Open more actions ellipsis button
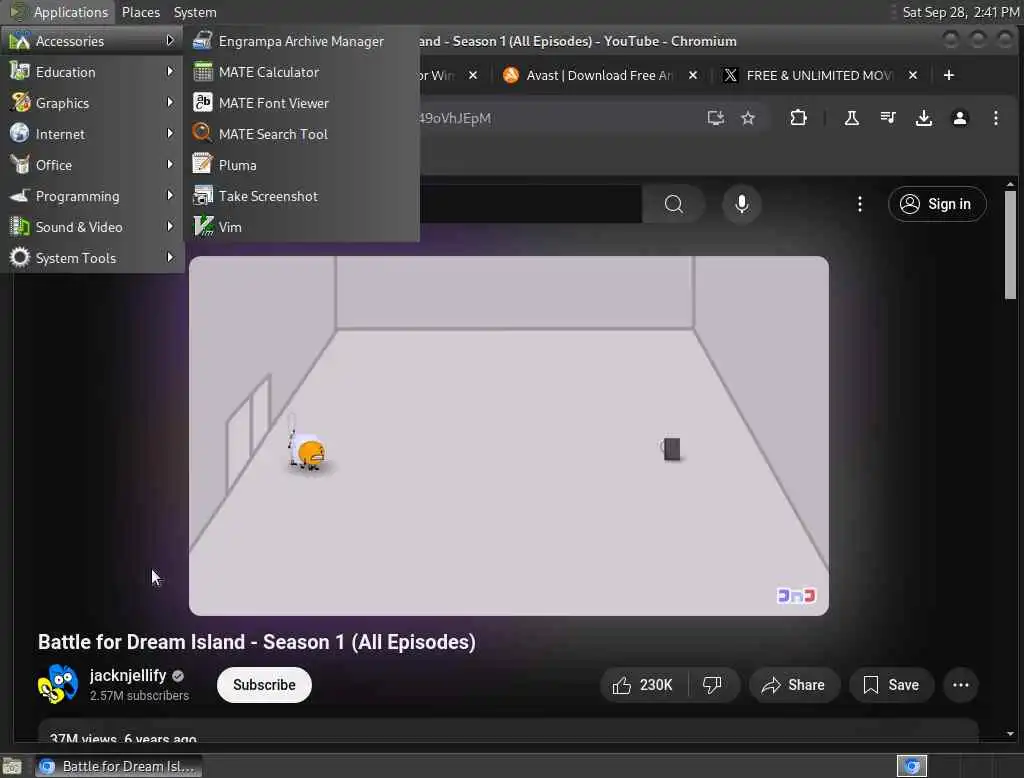Viewport: 1024px width, 778px height. tap(961, 685)
